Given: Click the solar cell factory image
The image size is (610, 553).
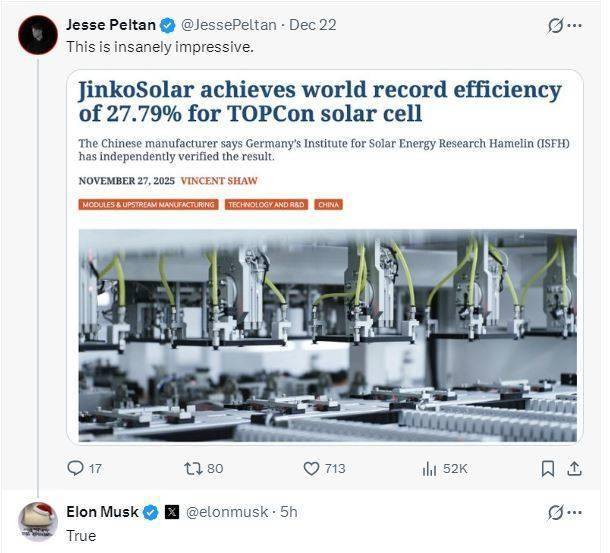Looking at the screenshot, I should (327, 335).
